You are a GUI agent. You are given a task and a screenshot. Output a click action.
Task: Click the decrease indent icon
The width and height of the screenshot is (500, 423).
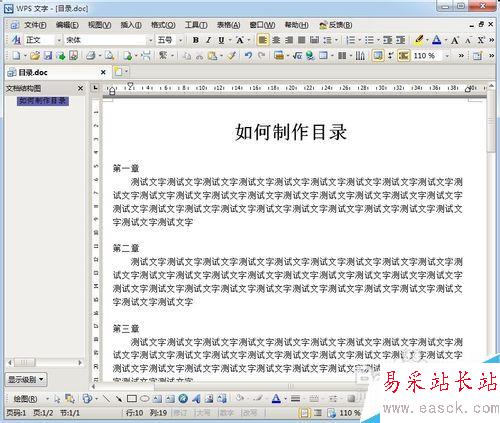387,40
